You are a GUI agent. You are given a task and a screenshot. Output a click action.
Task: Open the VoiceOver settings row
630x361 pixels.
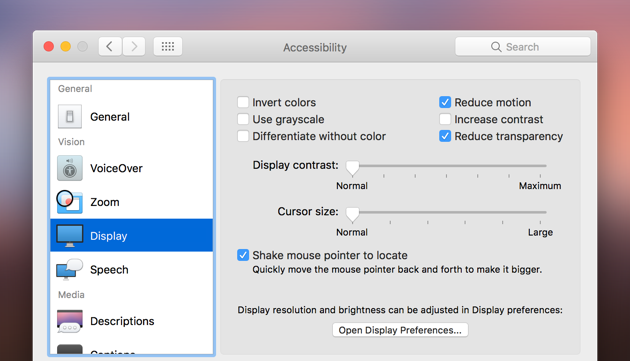(131, 168)
